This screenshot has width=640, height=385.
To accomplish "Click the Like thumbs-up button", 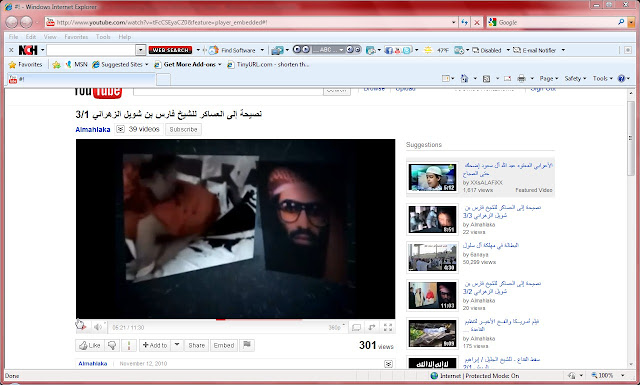I will point(90,345).
